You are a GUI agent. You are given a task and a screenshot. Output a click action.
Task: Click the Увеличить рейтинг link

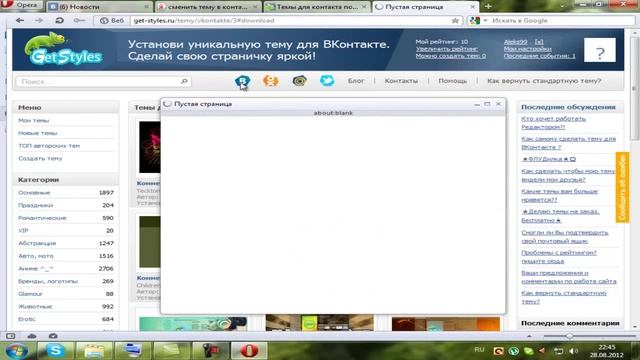click(x=447, y=49)
